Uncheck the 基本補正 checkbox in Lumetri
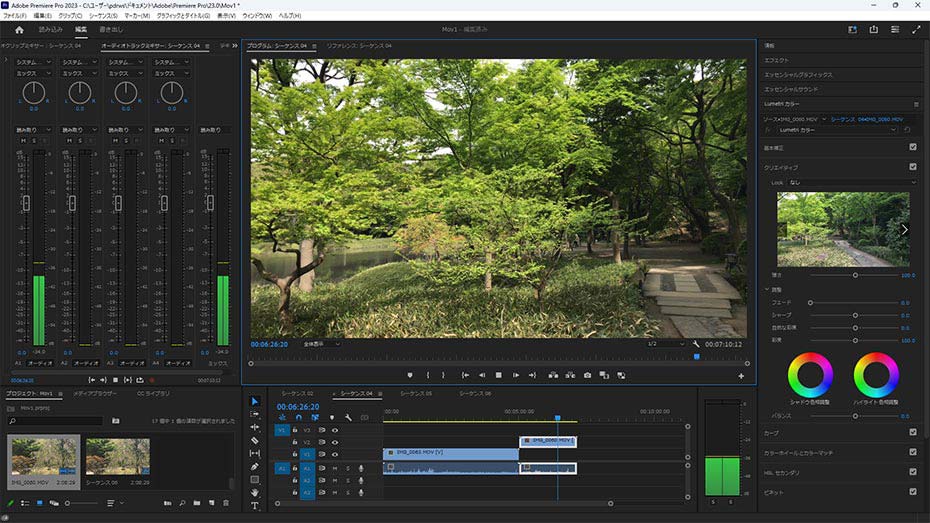Screen dimensions: 930x523 [912, 146]
